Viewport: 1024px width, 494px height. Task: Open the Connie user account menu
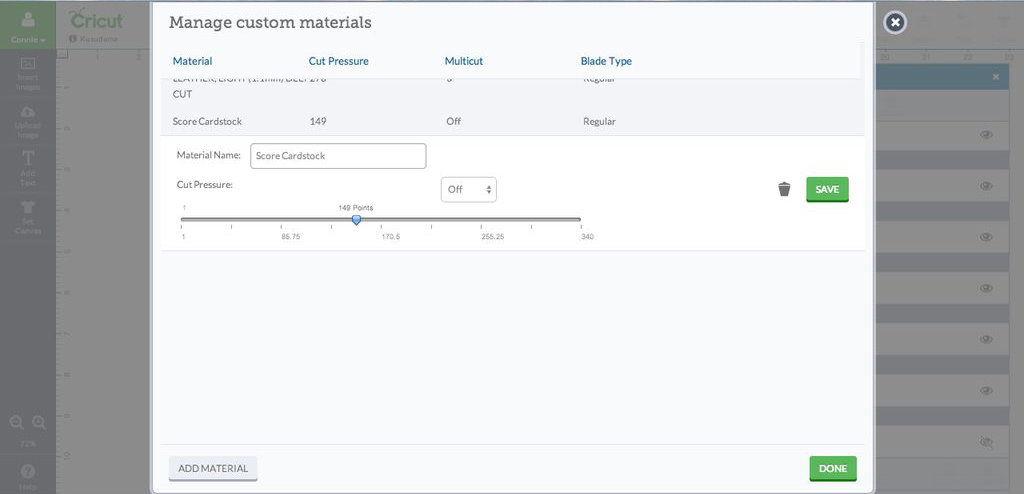(x=28, y=27)
